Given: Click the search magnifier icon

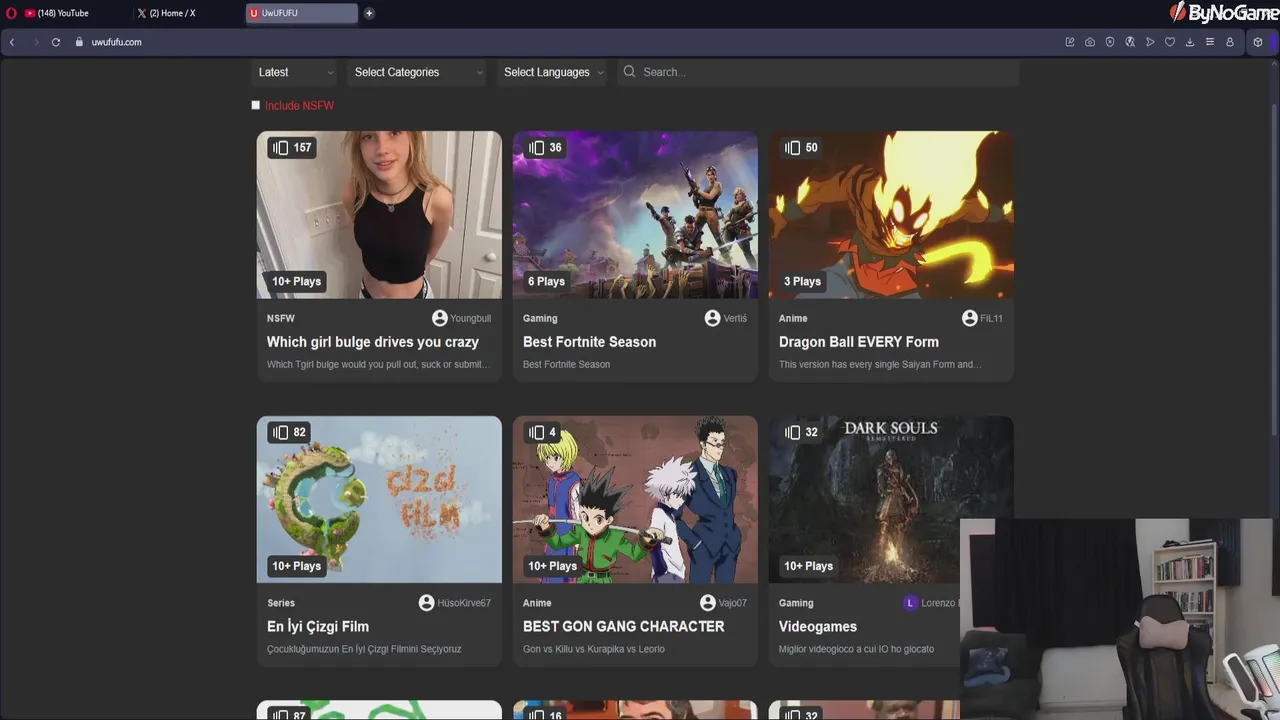Looking at the screenshot, I should pyautogui.click(x=629, y=72).
